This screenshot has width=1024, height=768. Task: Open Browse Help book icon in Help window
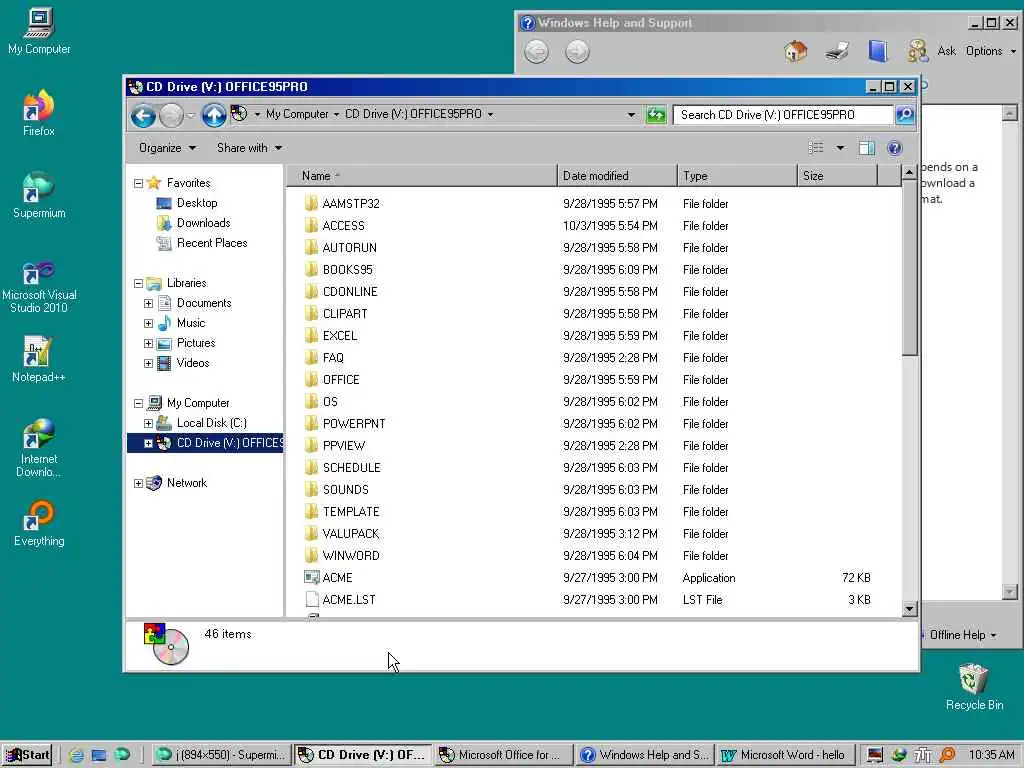point(878,51)
